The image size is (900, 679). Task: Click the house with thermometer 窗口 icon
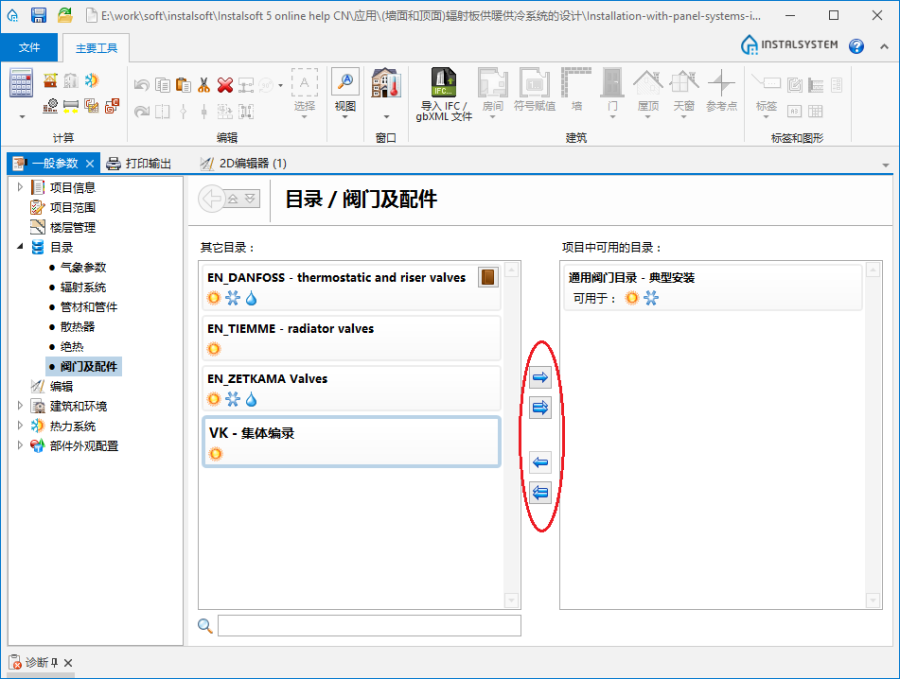coord(386,83)
